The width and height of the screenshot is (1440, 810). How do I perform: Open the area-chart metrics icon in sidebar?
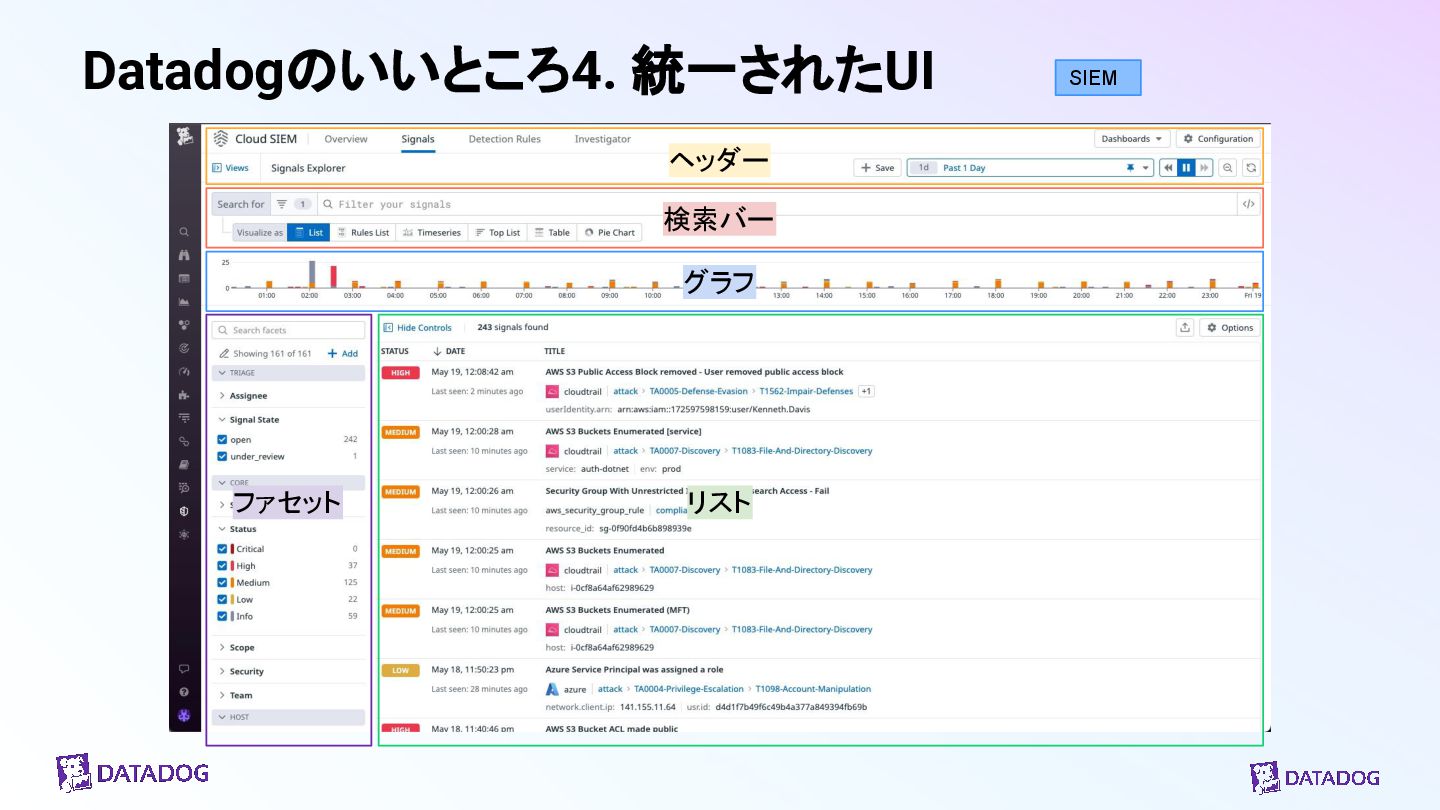(184, 301)
